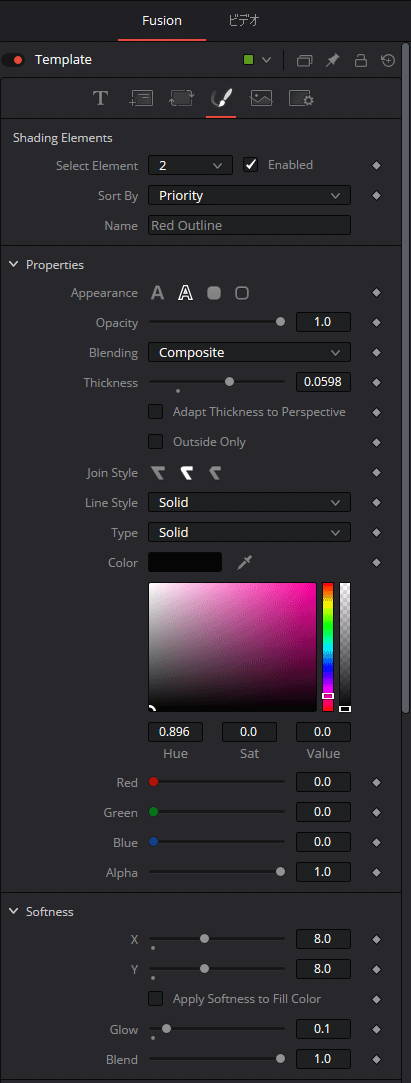This screenshot has height=1083, width=411.
Task: Open the Blending Composite dropdown
Action: [x=249, y=352]
